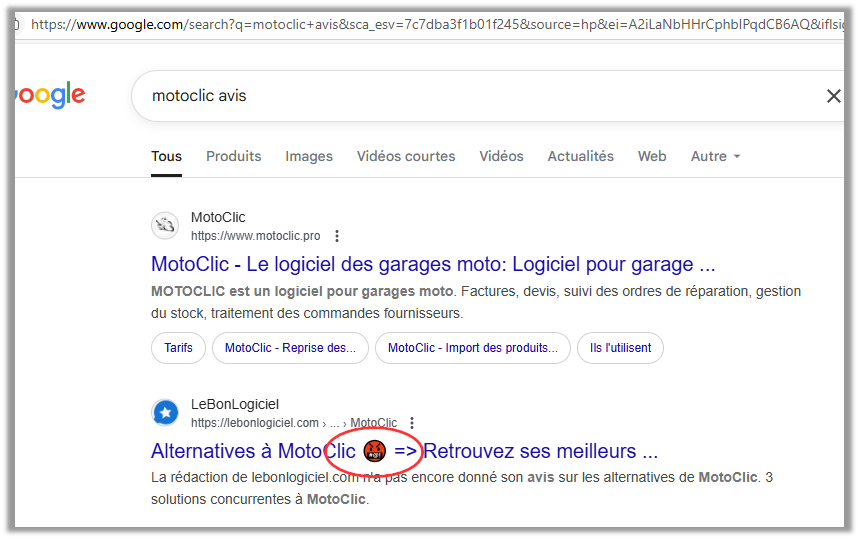Switch to the Actualités tab
This screenshot has height=539, width=859.
581,156
